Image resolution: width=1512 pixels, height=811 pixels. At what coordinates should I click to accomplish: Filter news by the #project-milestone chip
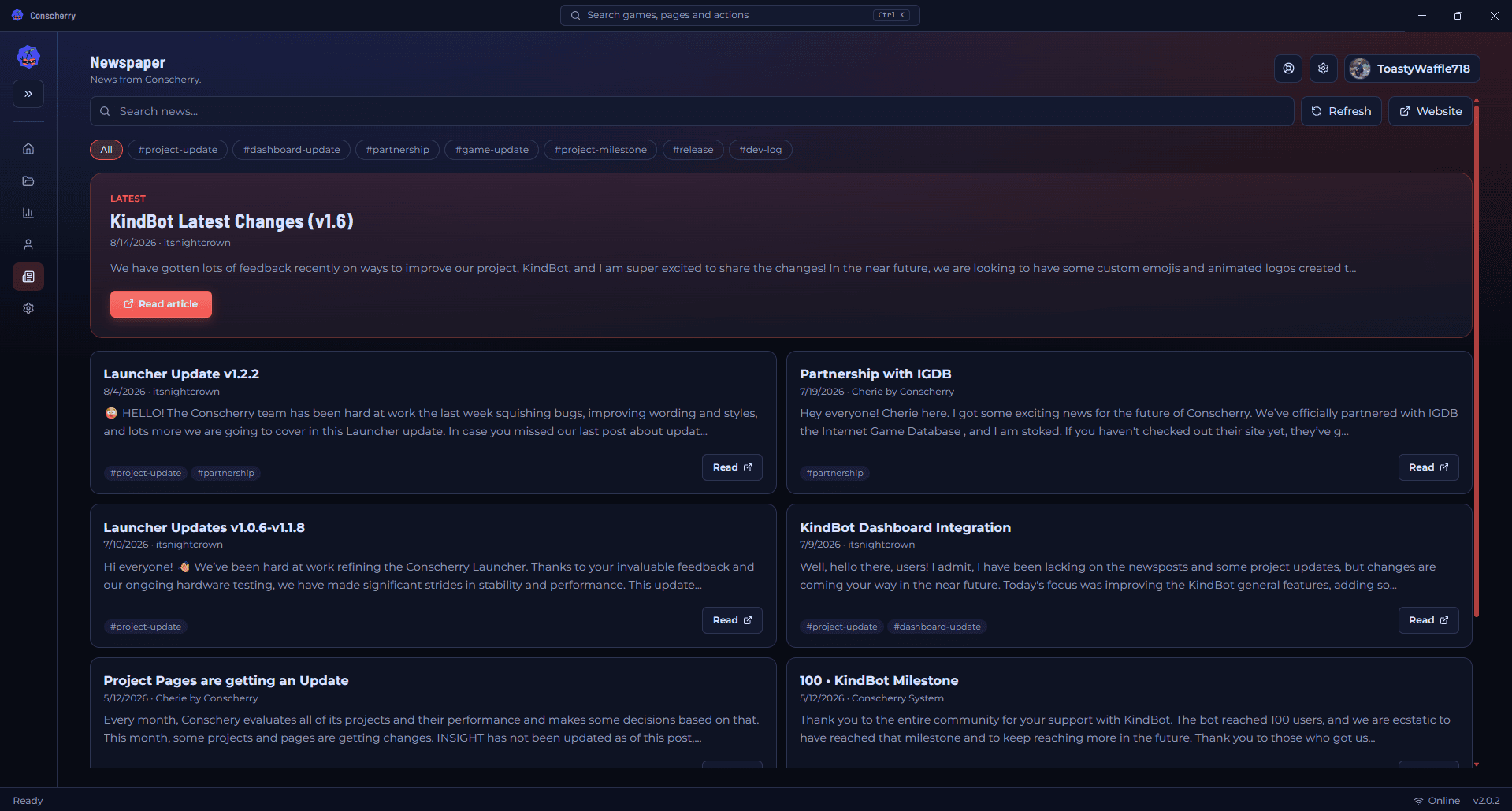(600, 150)
